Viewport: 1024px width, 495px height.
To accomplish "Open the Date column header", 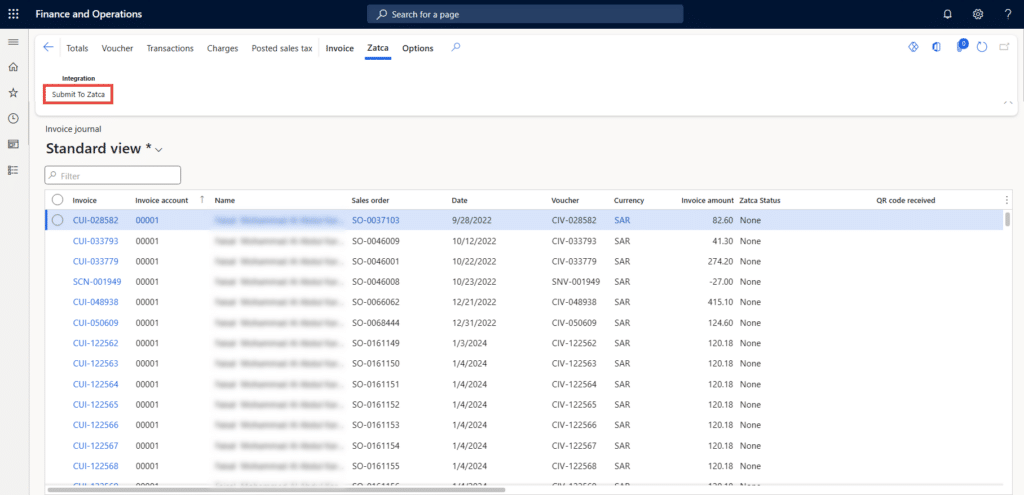I will point(459,200).
